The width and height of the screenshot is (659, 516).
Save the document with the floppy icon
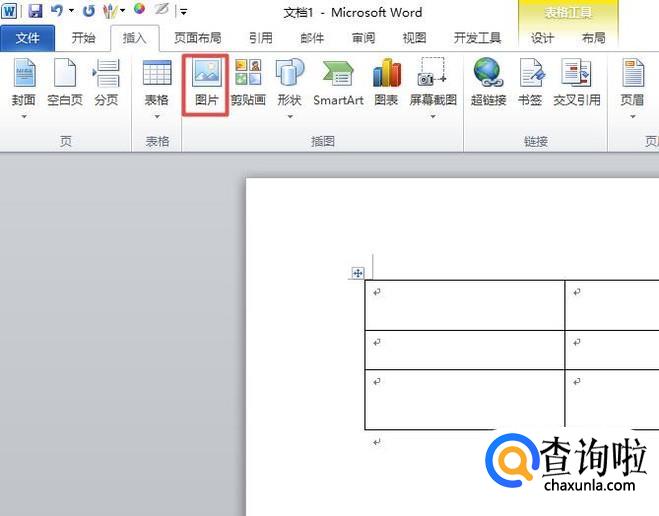(x=35, y=11)
